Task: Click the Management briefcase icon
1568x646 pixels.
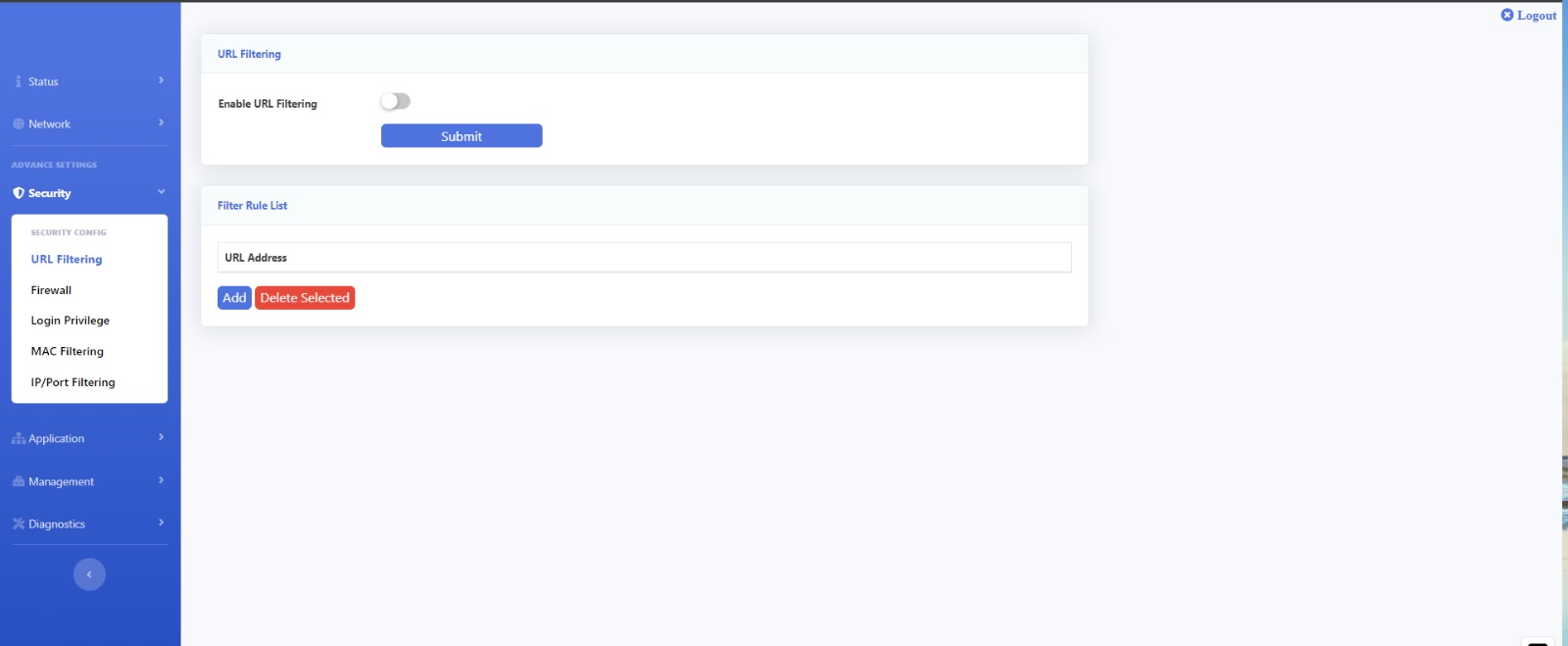Action: click(19, 481)
